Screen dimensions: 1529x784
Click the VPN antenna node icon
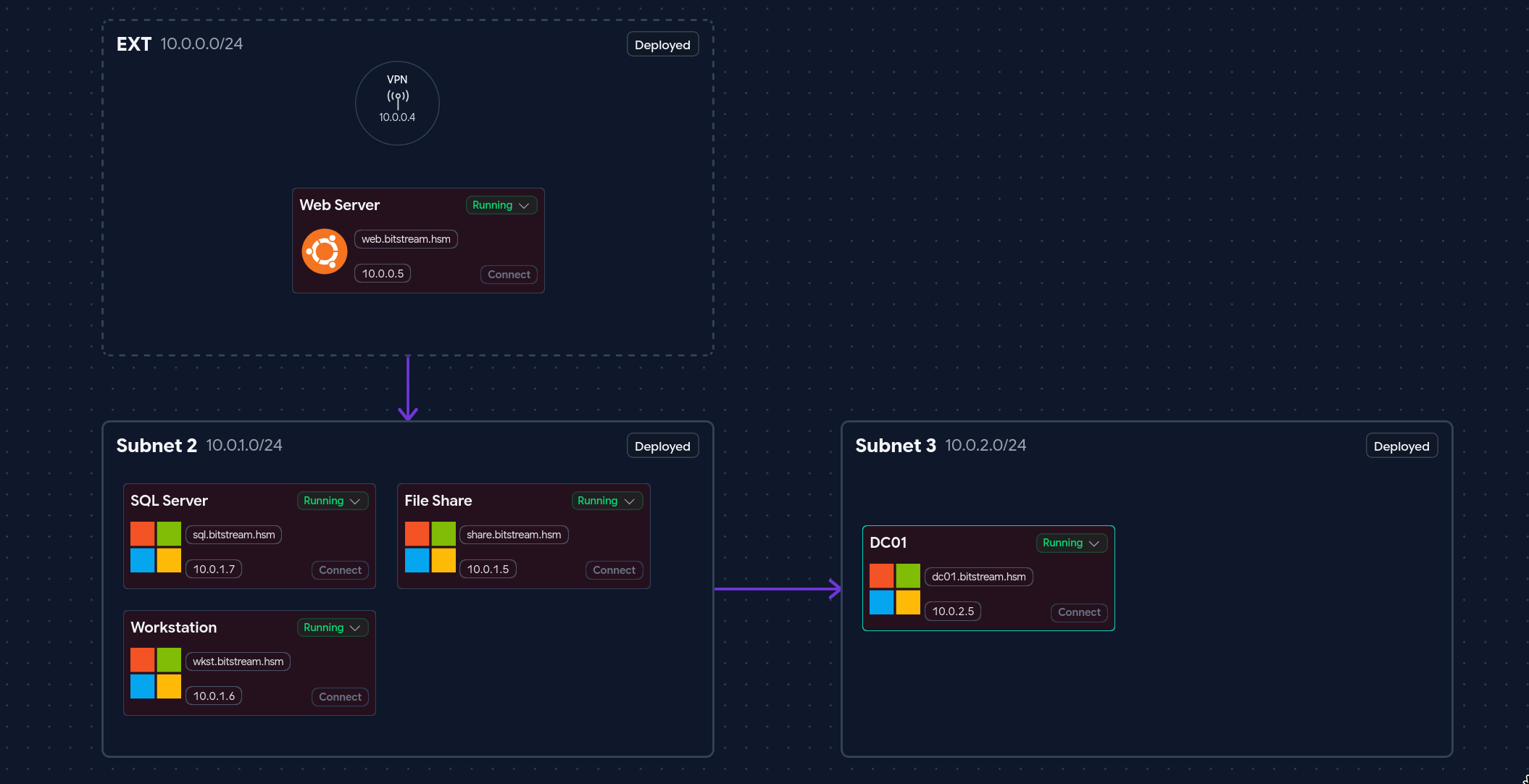pyautogui.click(x=397, y=99)
